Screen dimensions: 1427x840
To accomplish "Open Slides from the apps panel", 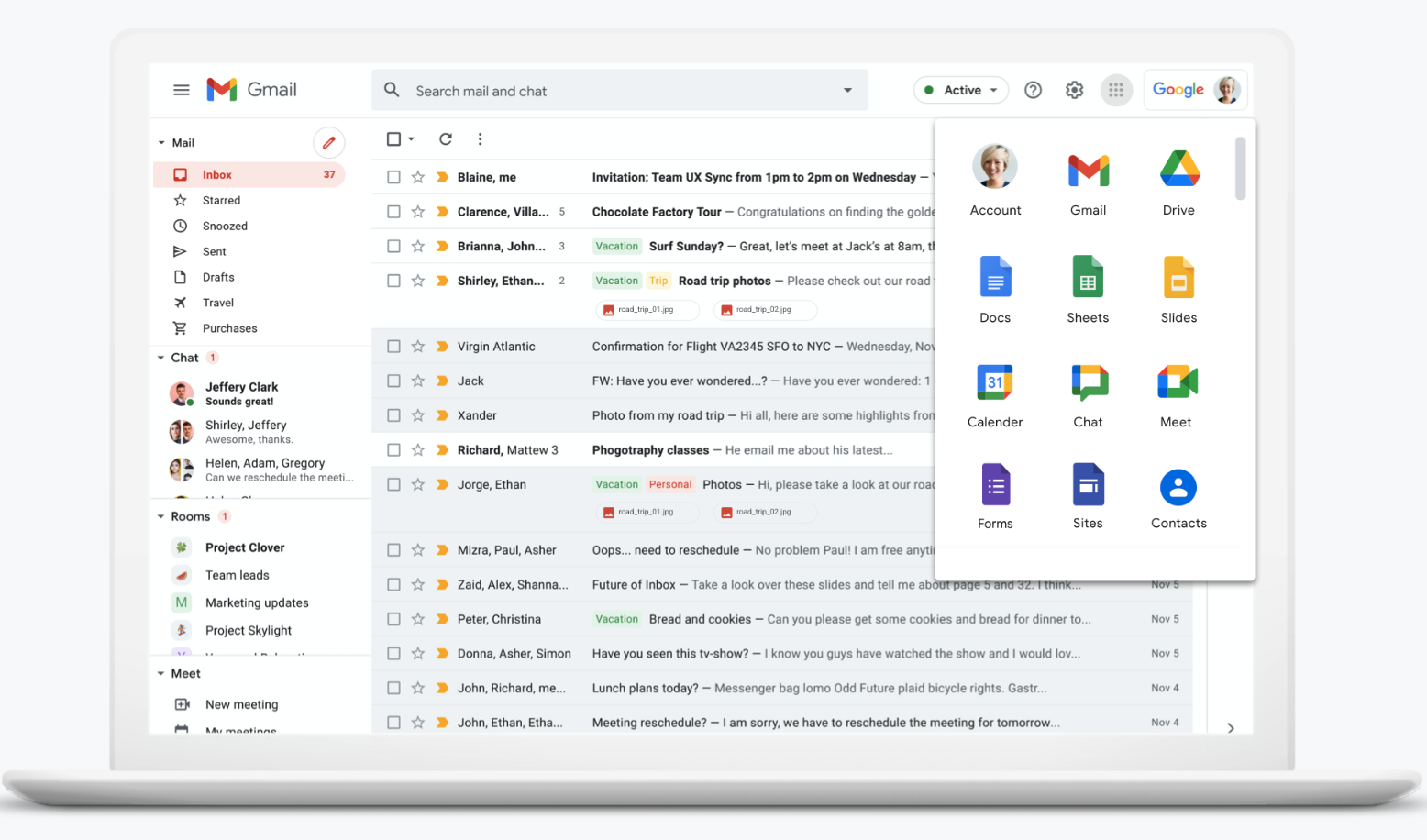I will (x=1178, y=290).
